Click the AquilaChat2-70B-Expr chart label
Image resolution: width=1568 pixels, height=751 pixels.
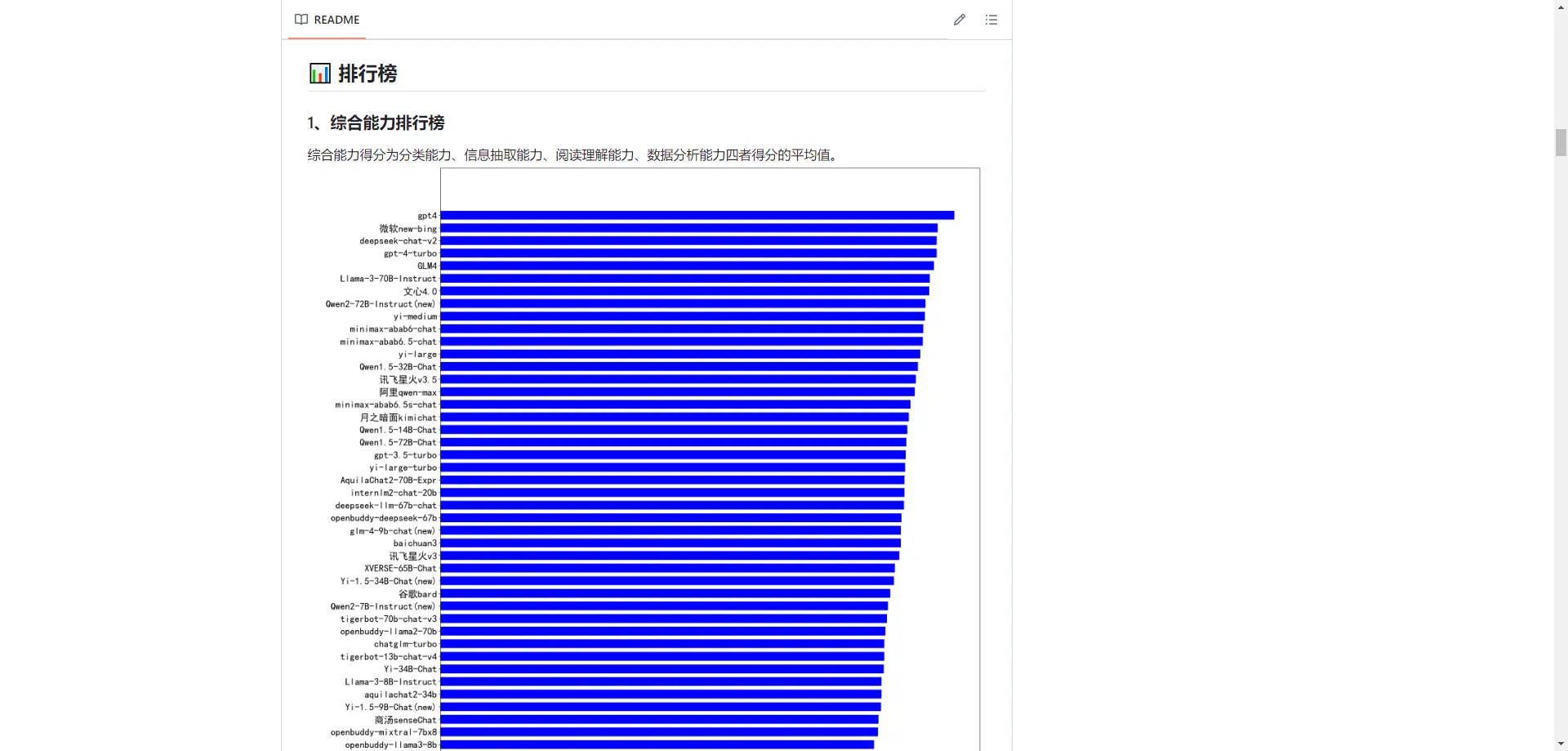388,481
